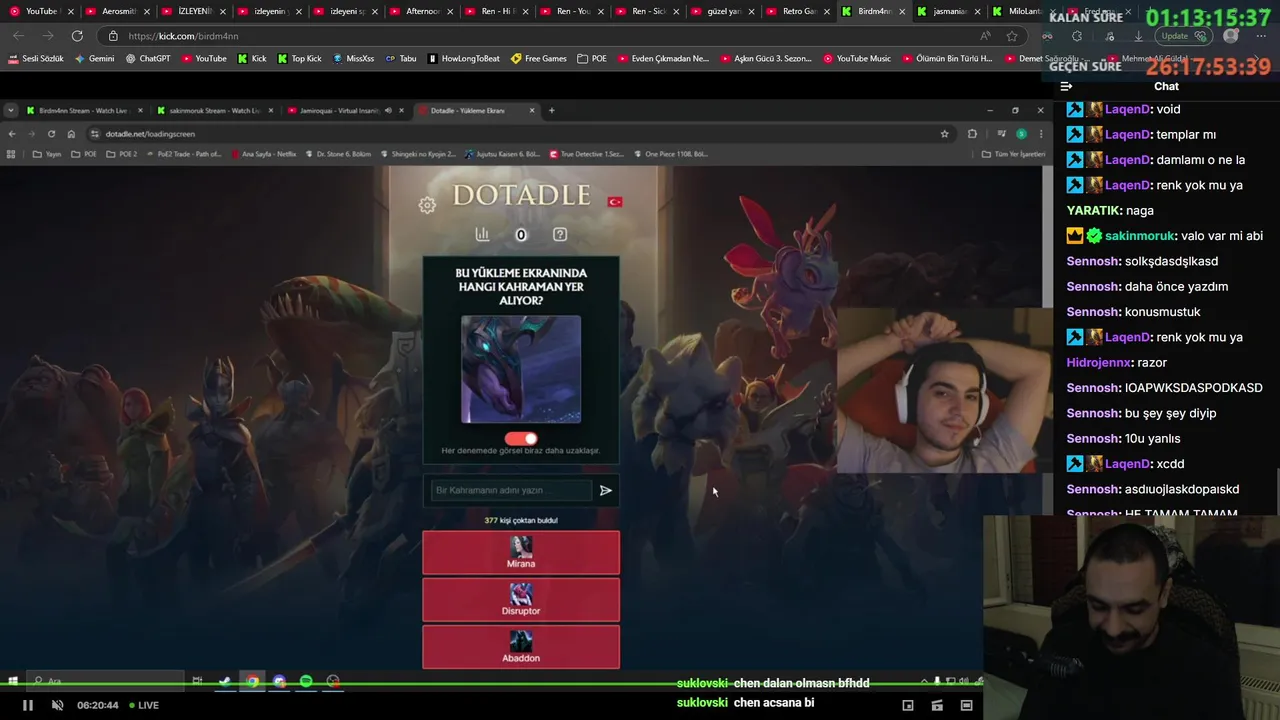Open the Tüm Yer İşaretleri folder
The height and width of the screenshot is (720, 1280).
(1013, 154)
